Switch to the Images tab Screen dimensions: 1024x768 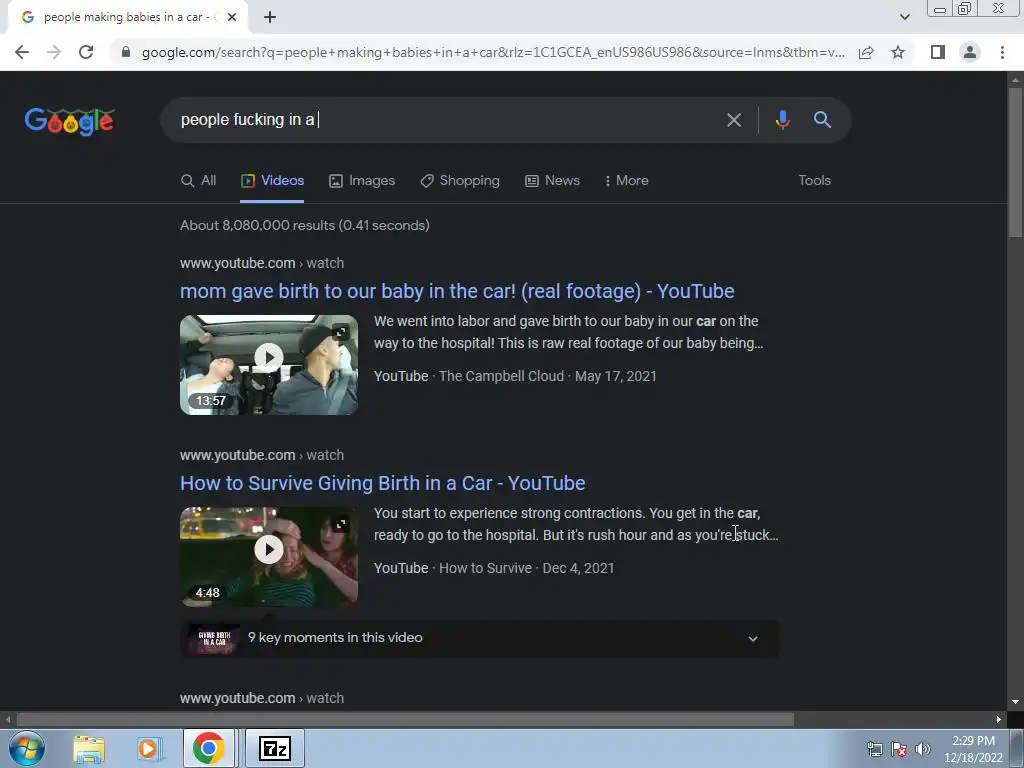[362, 181]
